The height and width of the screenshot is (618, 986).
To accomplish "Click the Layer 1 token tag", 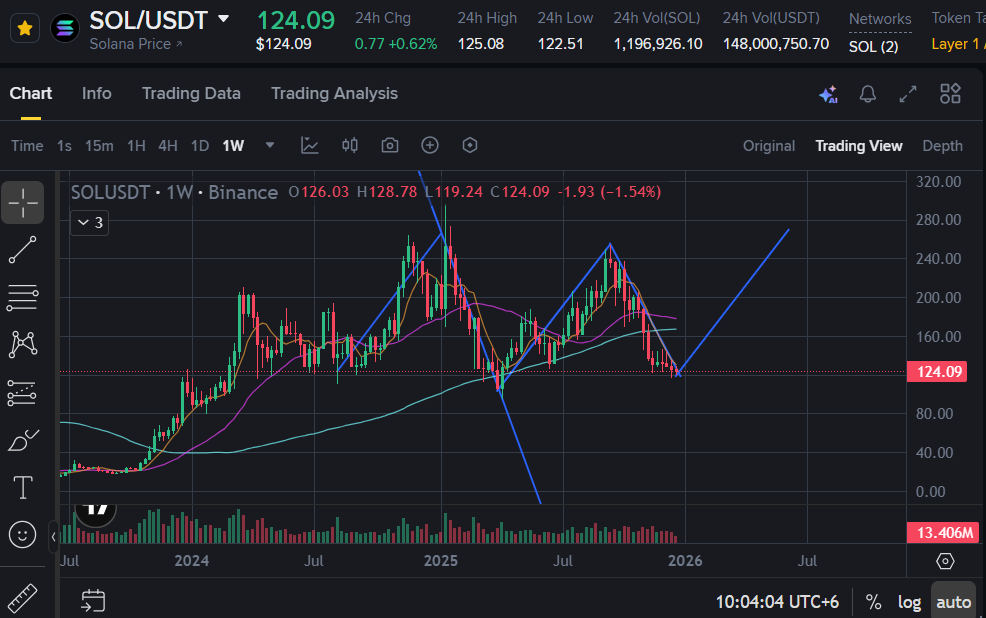I will point(956,44).
